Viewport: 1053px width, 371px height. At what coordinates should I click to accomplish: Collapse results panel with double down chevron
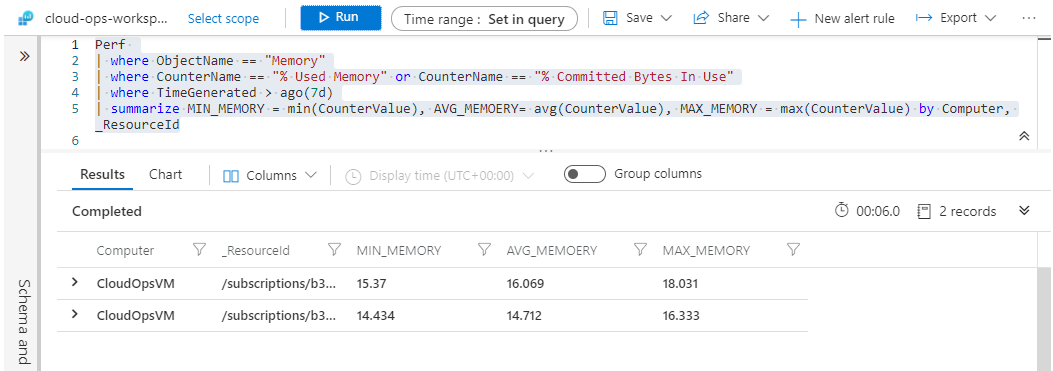coord(1024,210)
